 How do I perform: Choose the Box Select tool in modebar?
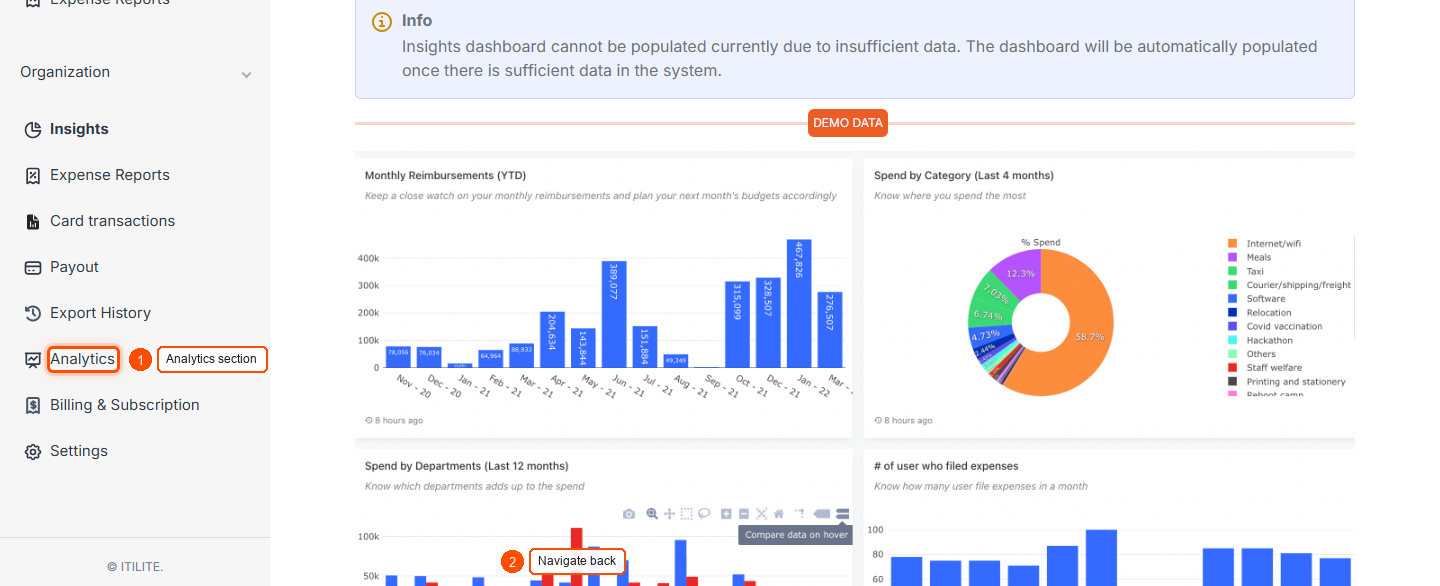tap(687, 514)
